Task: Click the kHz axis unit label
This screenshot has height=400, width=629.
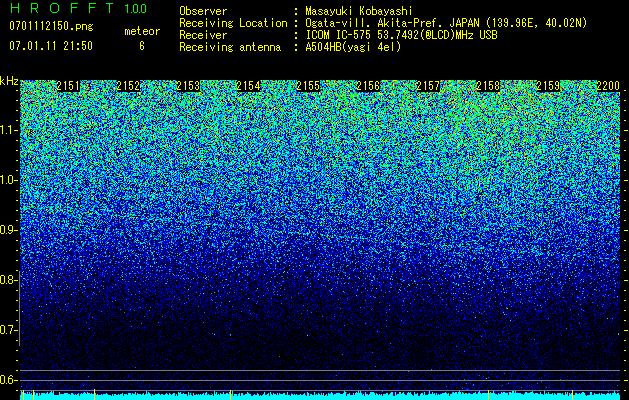Action: click(x=9, y=82)
